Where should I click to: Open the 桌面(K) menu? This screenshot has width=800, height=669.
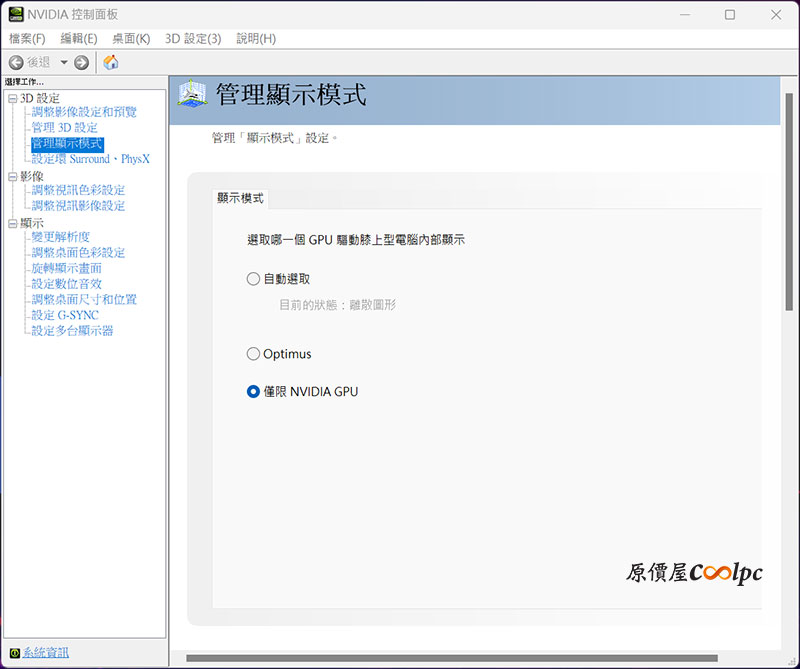coord(131,39)
